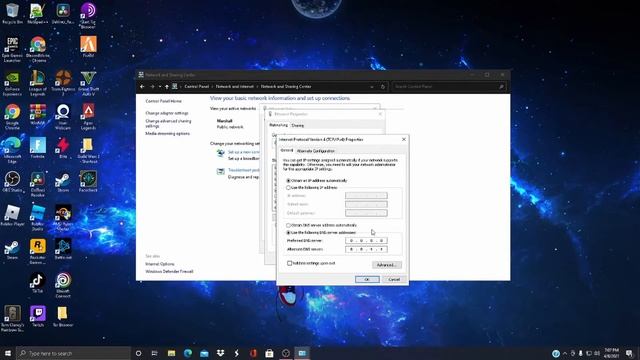
Task: Click the Search Control Panel box
Action: 448,87
